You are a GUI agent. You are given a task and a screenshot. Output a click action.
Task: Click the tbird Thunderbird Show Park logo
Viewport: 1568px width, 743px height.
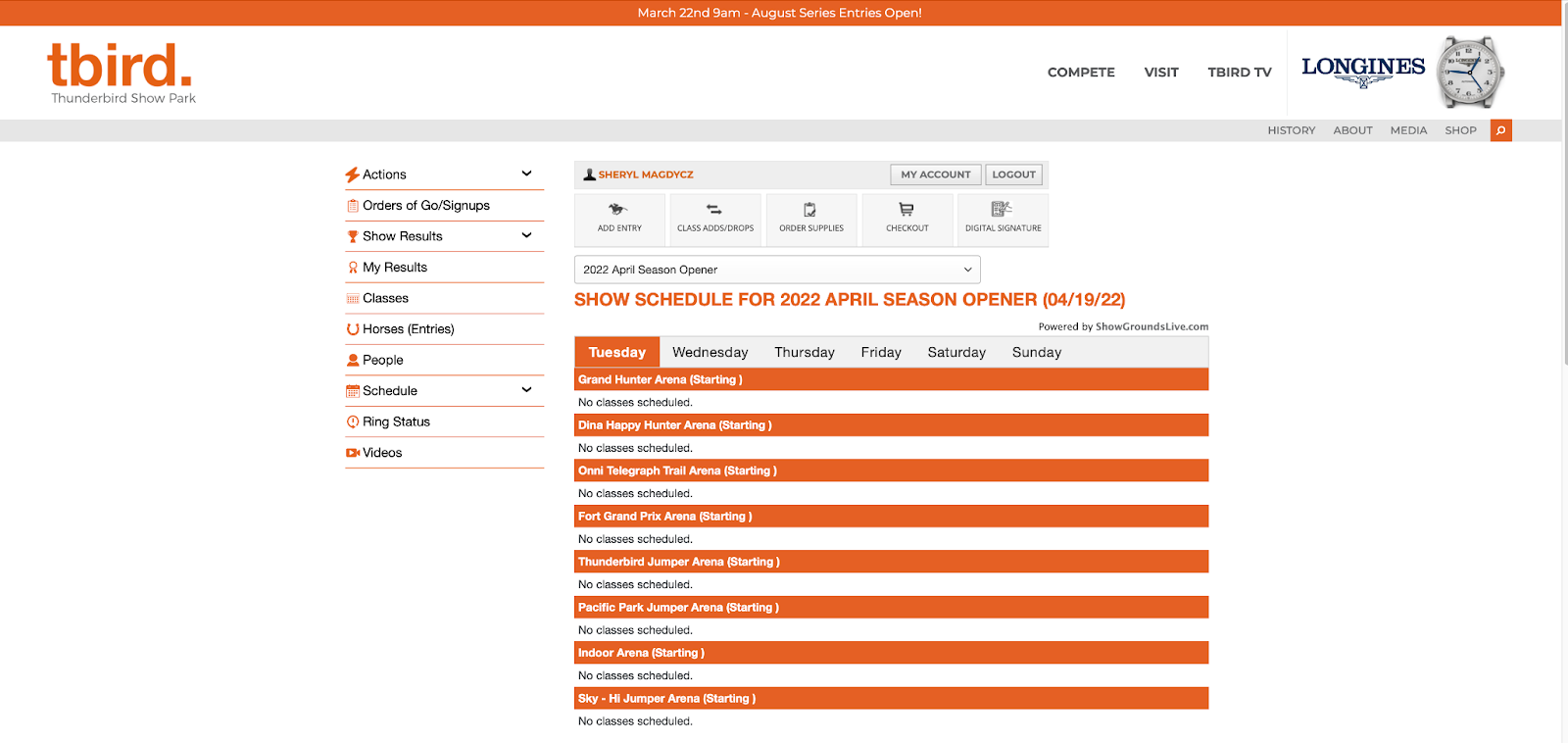[x=122, y=73]
